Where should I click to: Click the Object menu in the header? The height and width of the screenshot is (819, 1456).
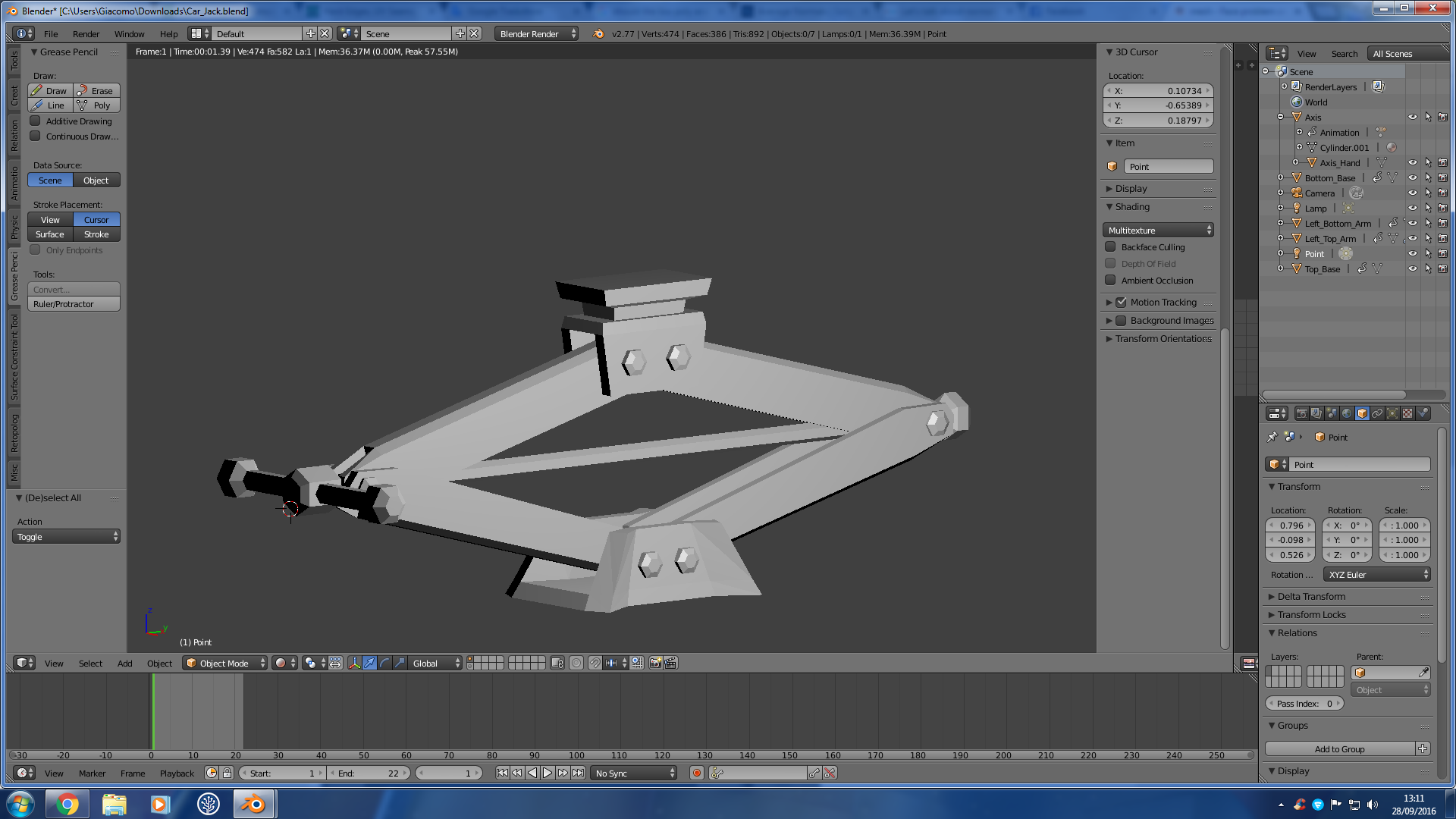click(x=159, y=662)
